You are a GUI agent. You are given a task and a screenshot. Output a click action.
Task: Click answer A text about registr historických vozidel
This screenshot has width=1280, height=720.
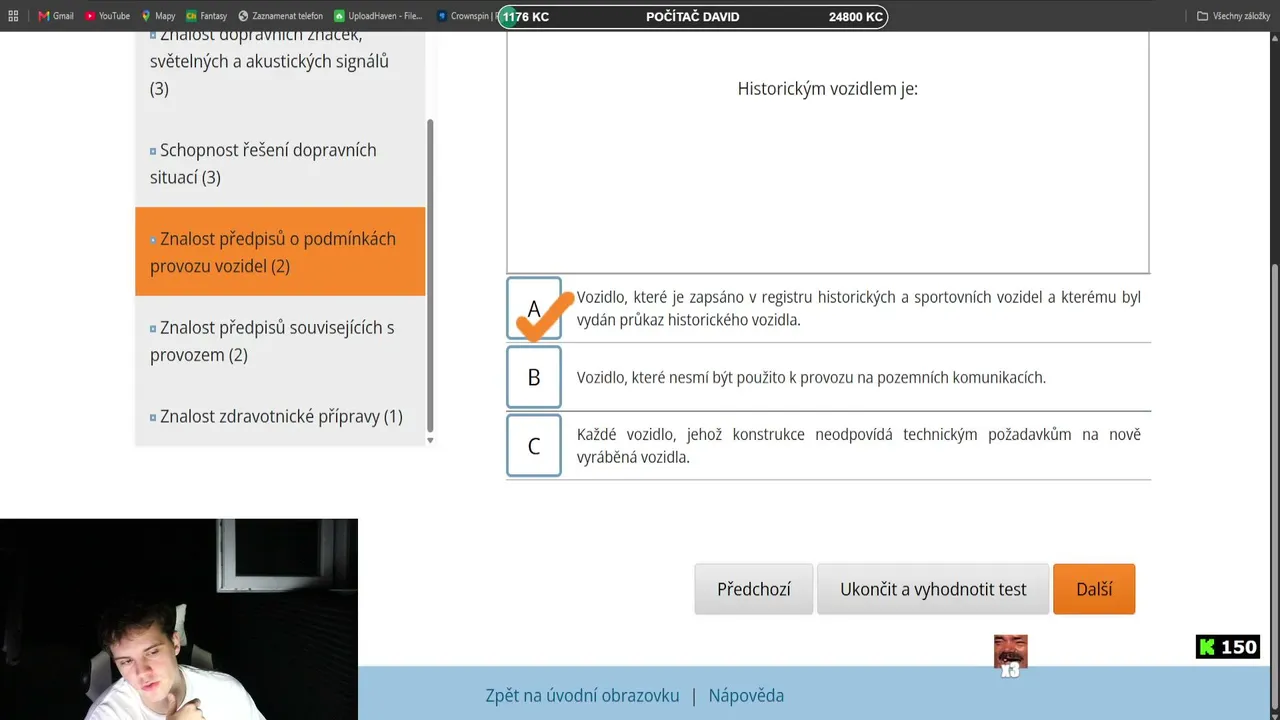859,308
